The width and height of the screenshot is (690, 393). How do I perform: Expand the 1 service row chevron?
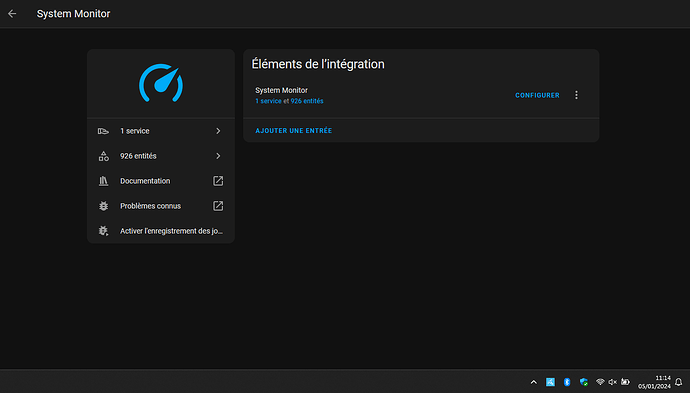[218, 131]
